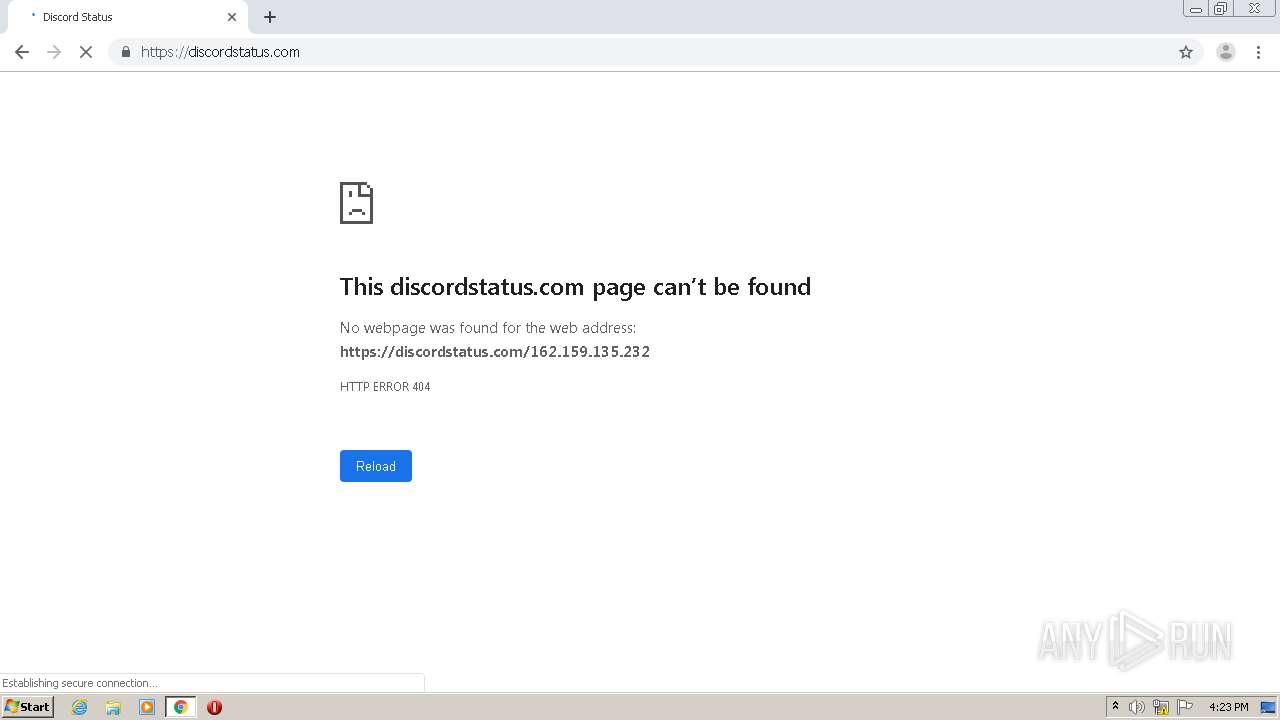Open the network tray icon
Viewport: 1280px width, 720px height.
click(1161, 707)
